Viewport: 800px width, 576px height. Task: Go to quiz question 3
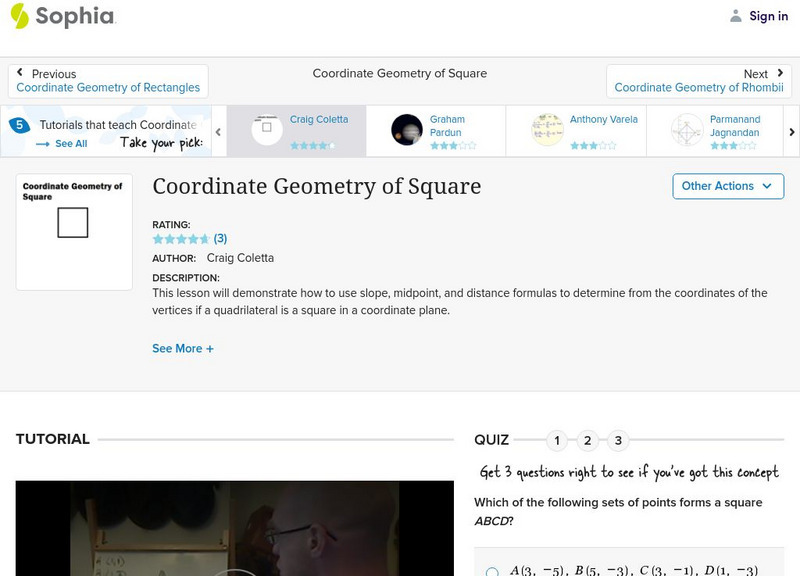pyautogui.click(x=619, y=440)
